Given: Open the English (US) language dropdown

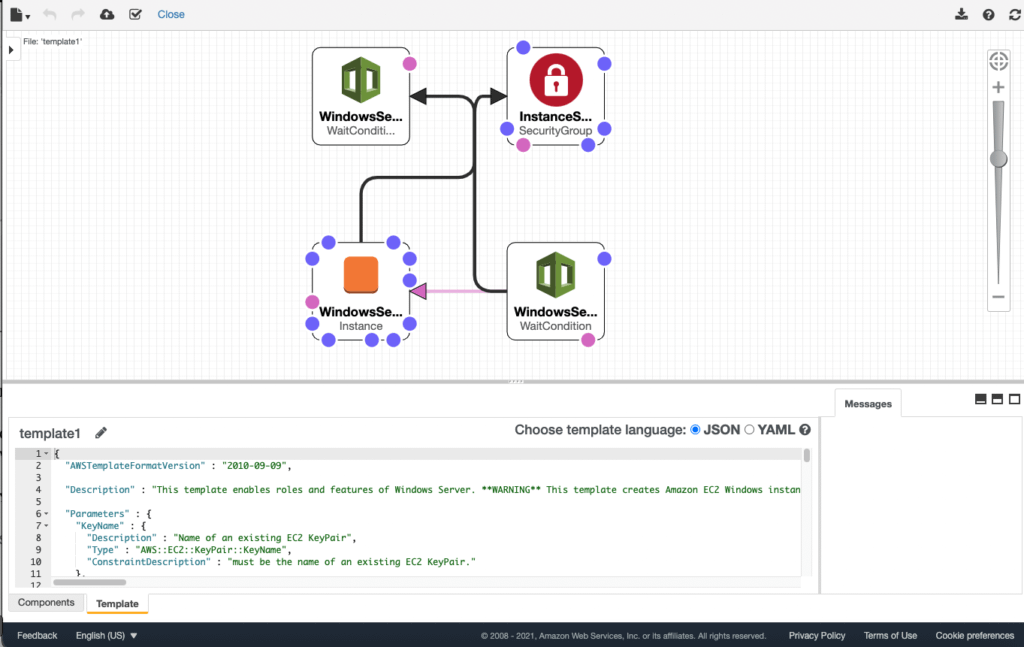Looking at the screenshot, I should click(x=103, y=635).
